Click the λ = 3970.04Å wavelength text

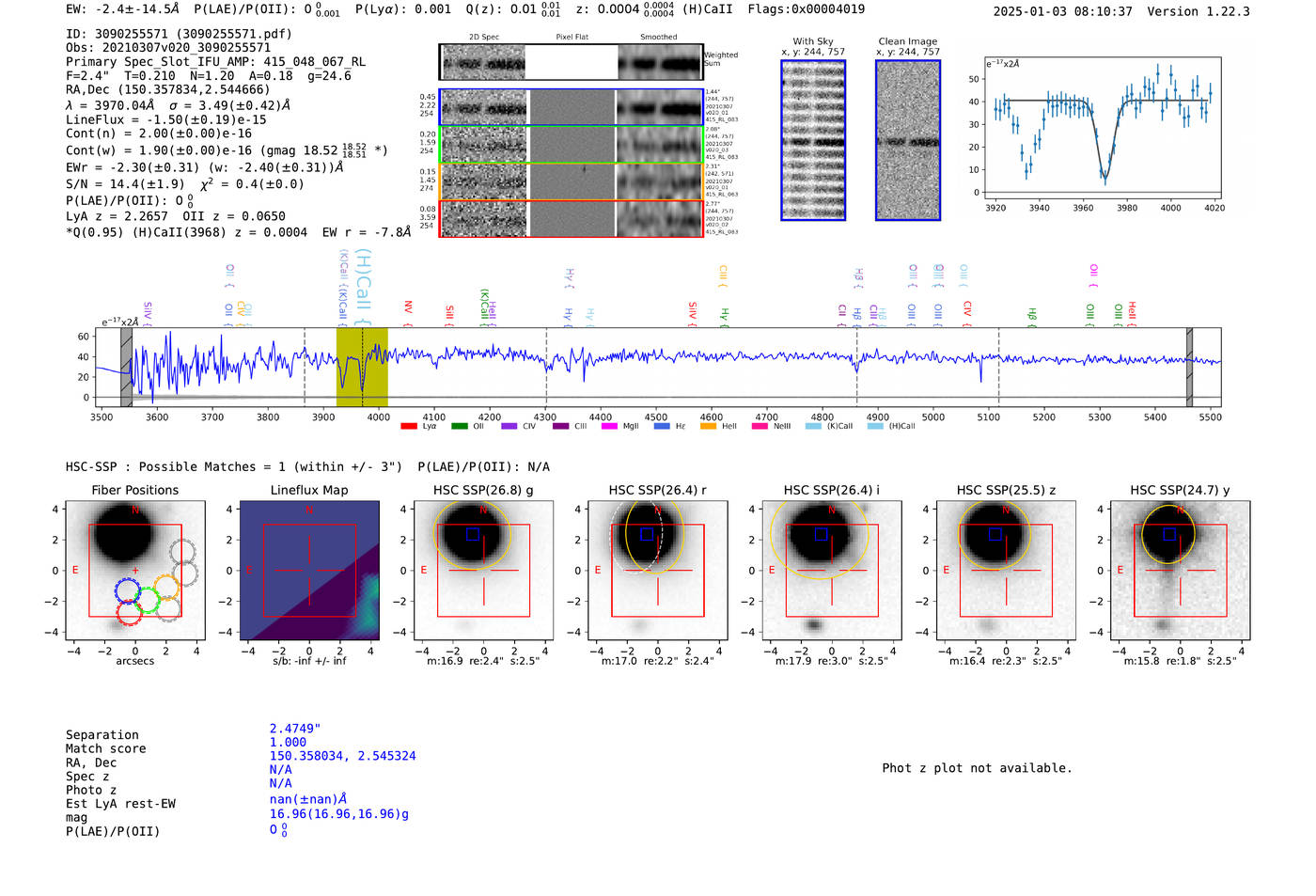pos(109,105)
